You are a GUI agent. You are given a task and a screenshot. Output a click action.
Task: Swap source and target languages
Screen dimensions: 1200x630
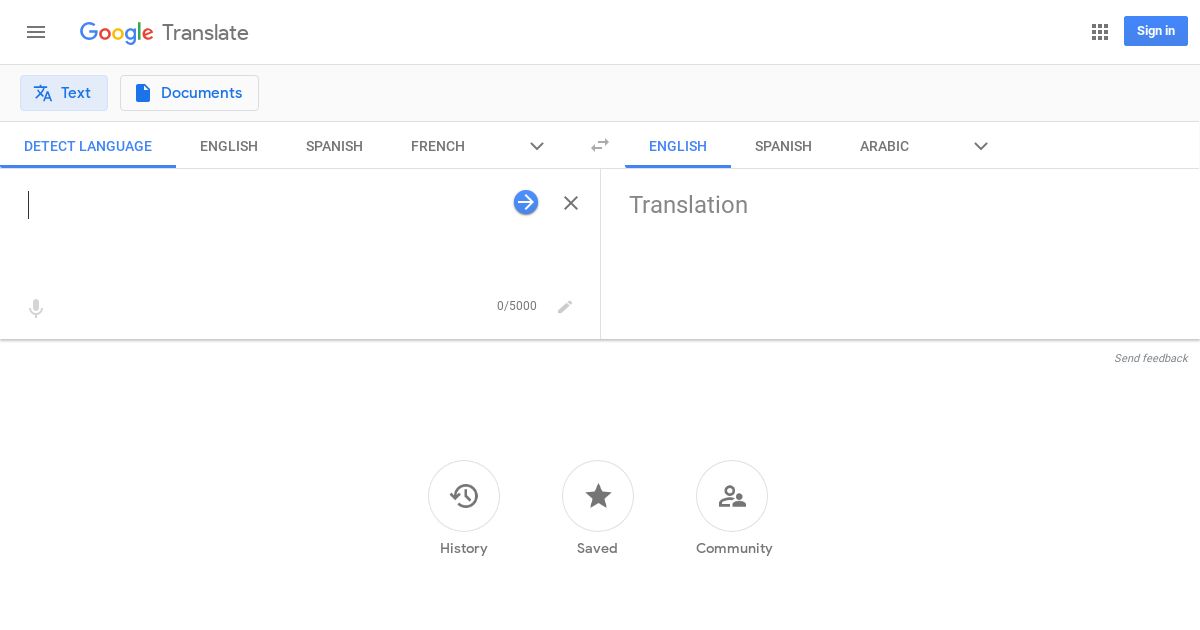pos(600,145)
